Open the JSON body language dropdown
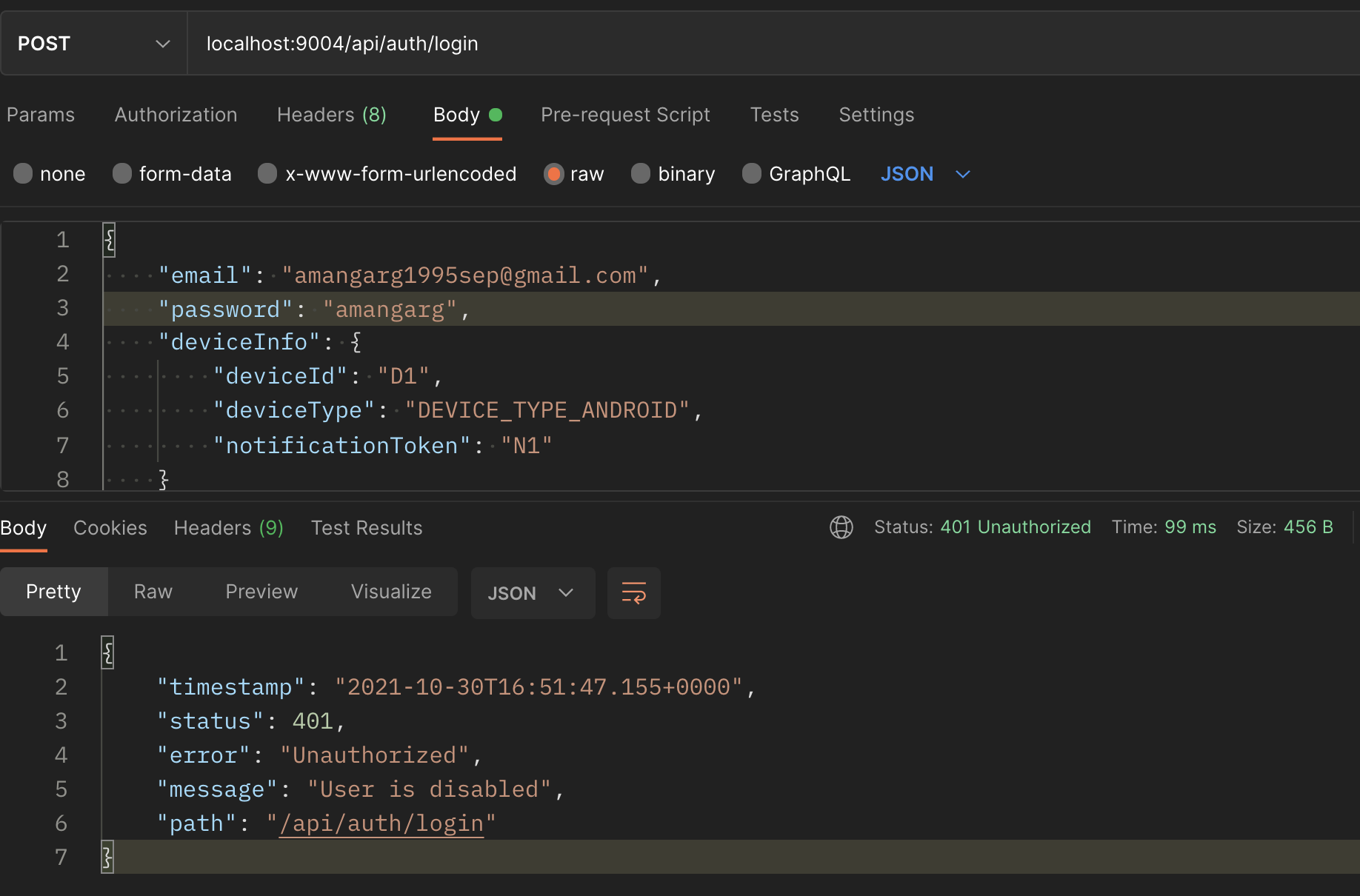Screen dimensions: 1360x896 924,174
